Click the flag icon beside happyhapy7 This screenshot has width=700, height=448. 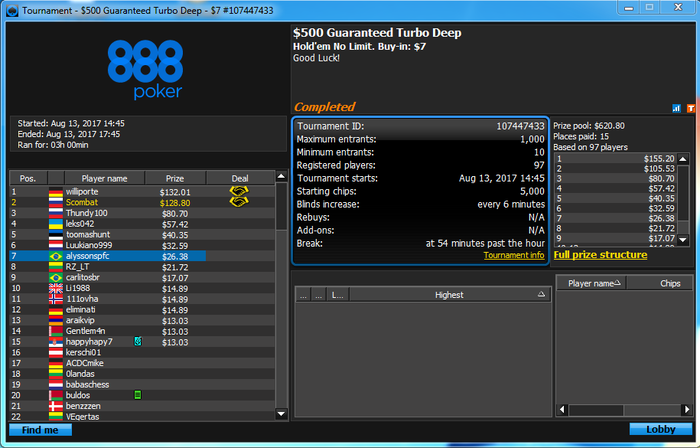[55, 342]
